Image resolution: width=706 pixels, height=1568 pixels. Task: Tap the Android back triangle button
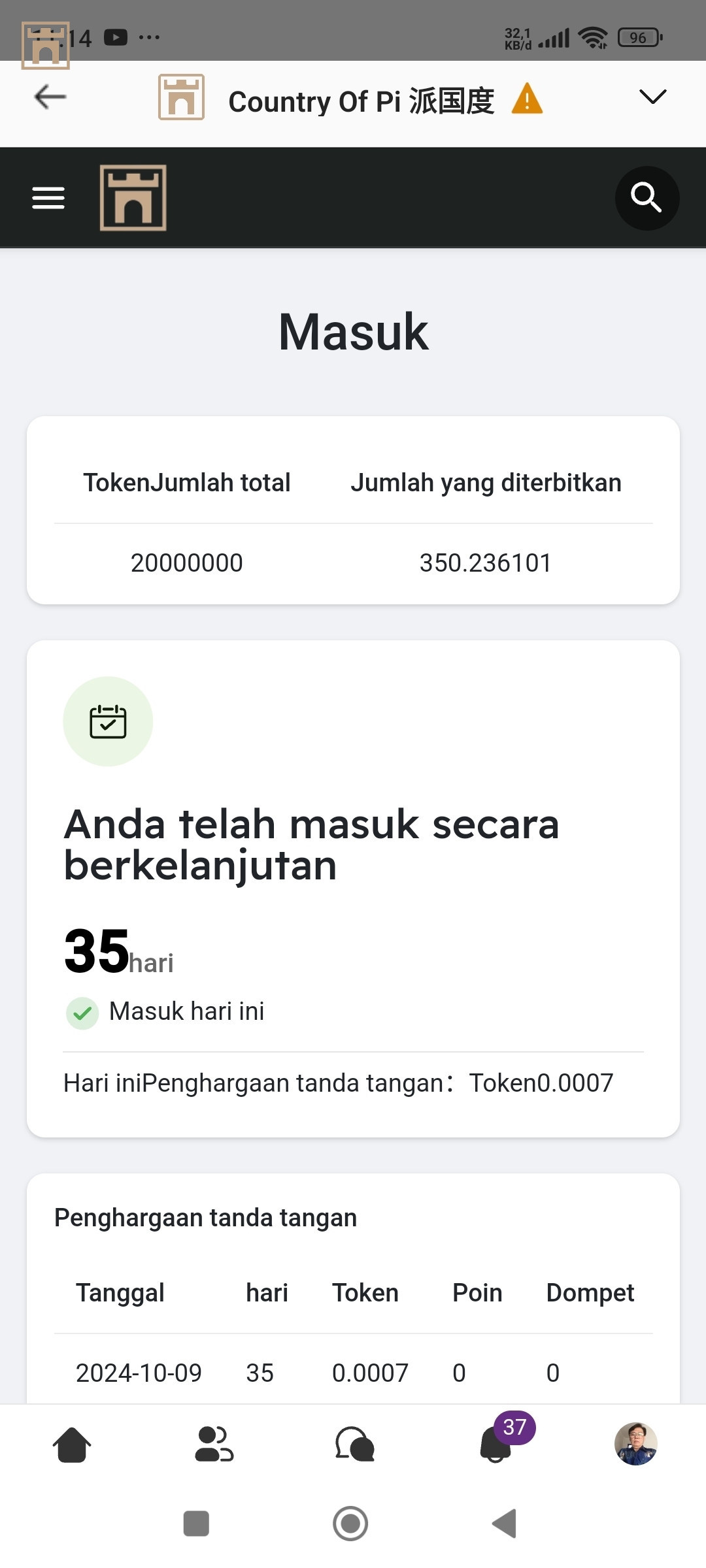point(505,1524)
